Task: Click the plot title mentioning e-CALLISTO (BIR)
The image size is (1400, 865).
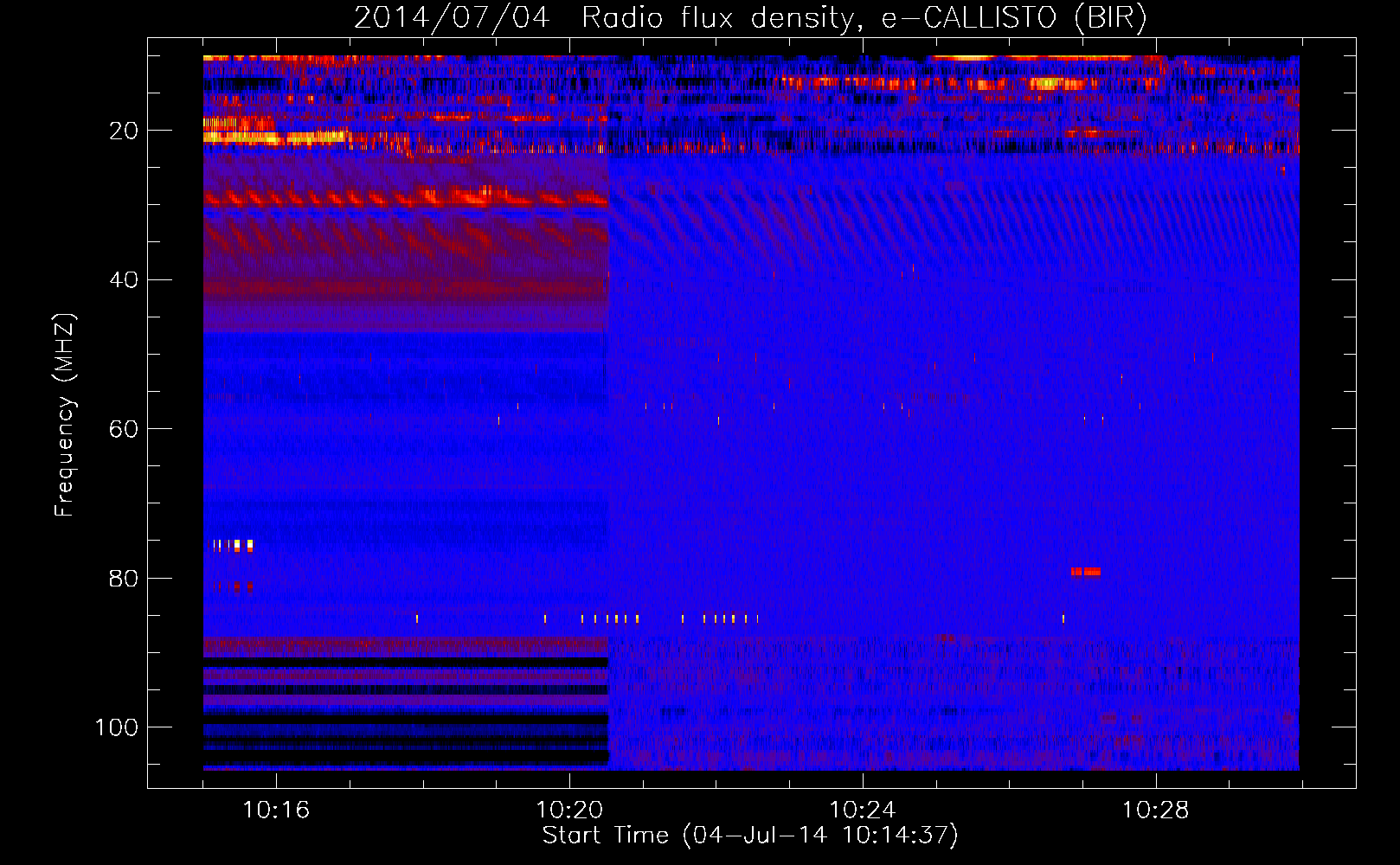Action: [x=750, y=17]
